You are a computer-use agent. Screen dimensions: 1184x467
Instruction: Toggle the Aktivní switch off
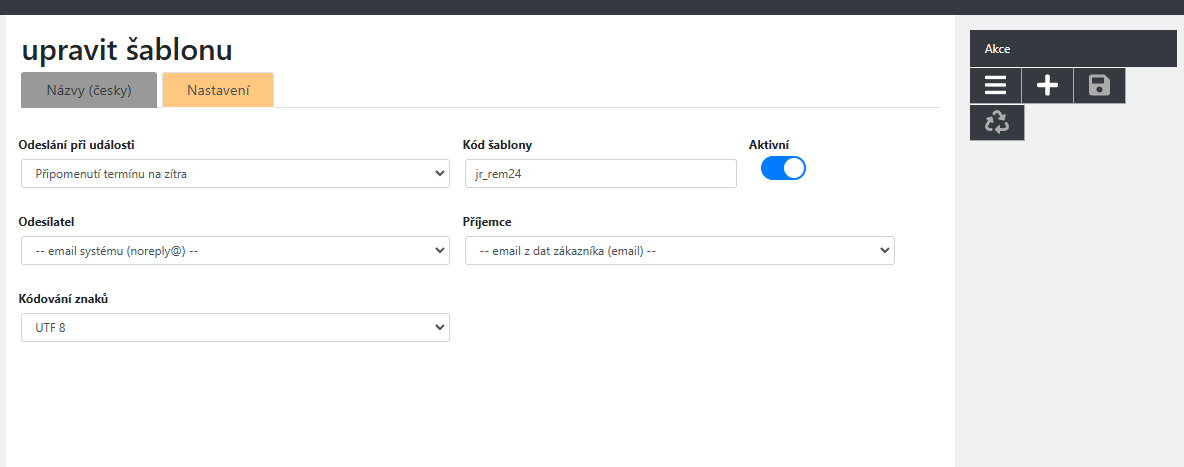(x=783, y=168)
